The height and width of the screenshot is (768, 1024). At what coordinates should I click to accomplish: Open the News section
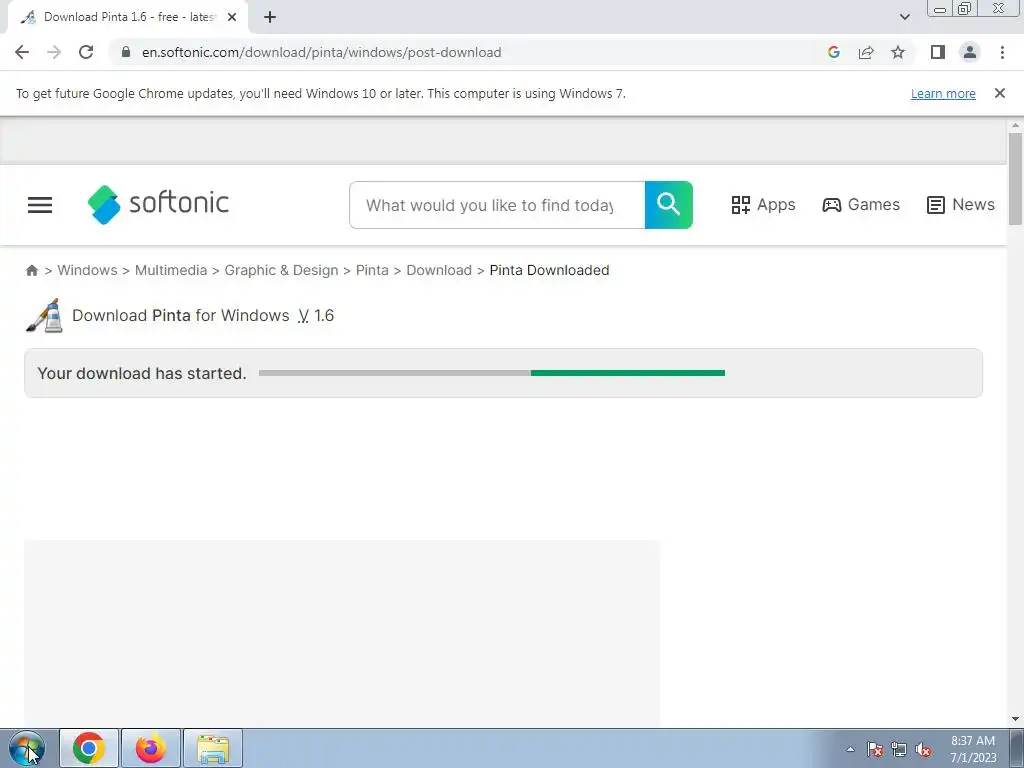click(961, 204)
